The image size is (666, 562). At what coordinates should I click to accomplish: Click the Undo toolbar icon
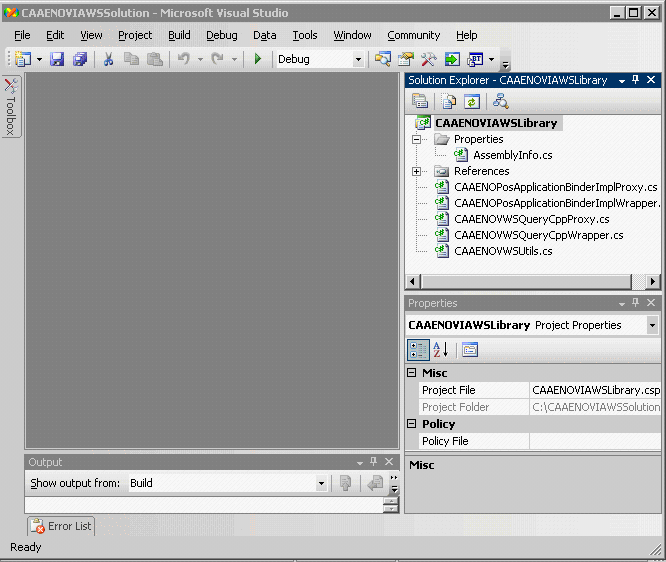tap(184, 59)
